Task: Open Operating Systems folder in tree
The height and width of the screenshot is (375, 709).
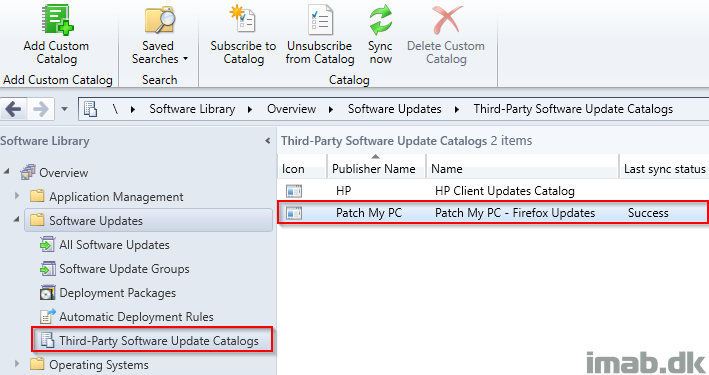Action: tap(99, 365)
